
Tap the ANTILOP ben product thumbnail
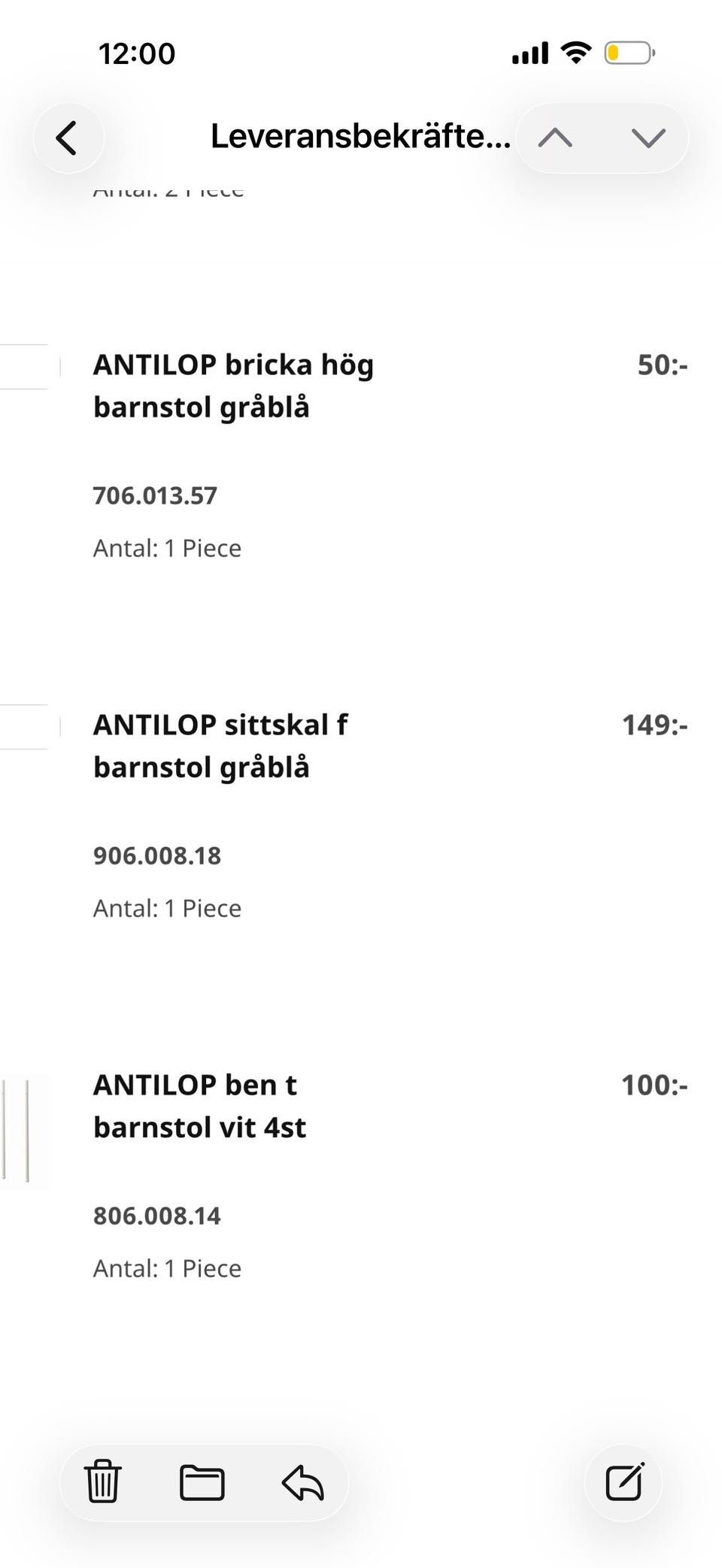[x=26, y=1131]
